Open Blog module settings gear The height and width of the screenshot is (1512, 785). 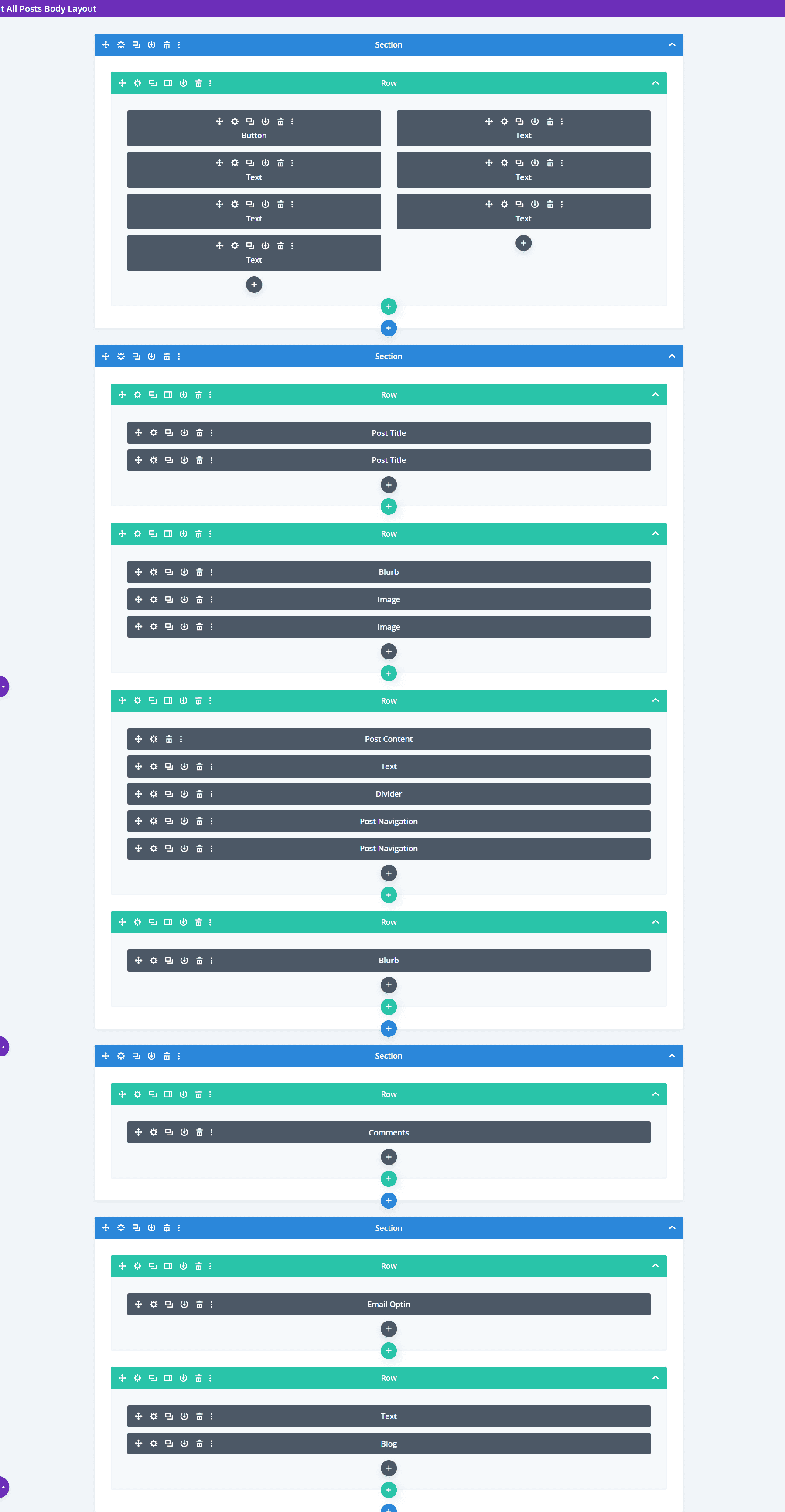154,1443
